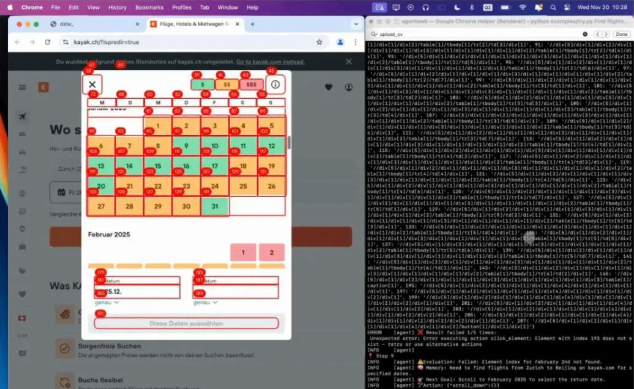Pick January 15 in the calendar
This screenshot has height=389, width=634.
pyautogui.click(x=158, y=166)
